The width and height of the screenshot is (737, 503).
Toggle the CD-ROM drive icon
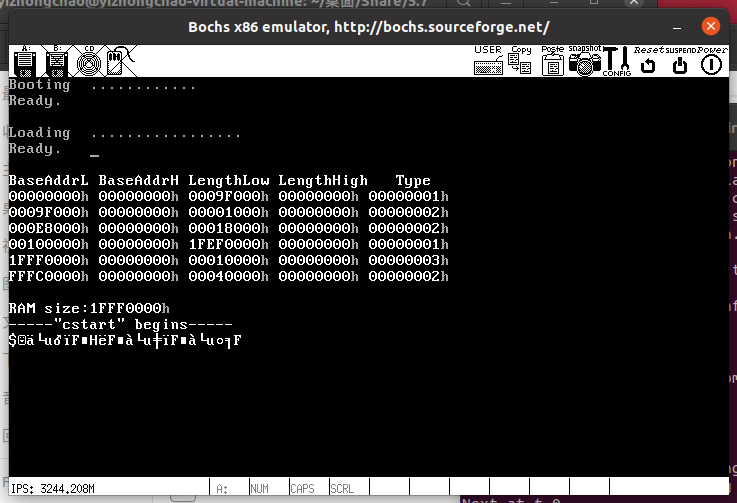pyautogui.click(x=89, y=61)
